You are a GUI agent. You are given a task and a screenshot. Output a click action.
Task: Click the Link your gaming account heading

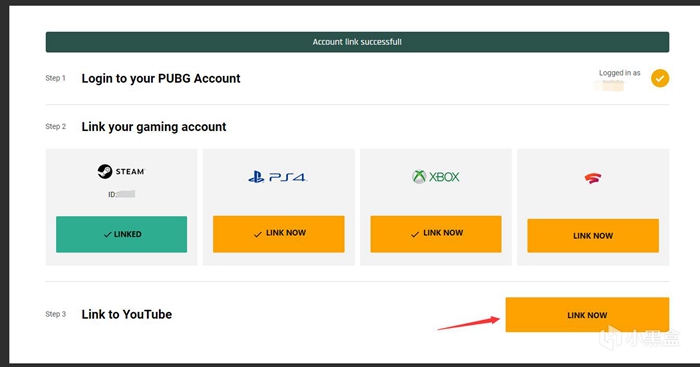pyautogui.click(x=154, y=127)
